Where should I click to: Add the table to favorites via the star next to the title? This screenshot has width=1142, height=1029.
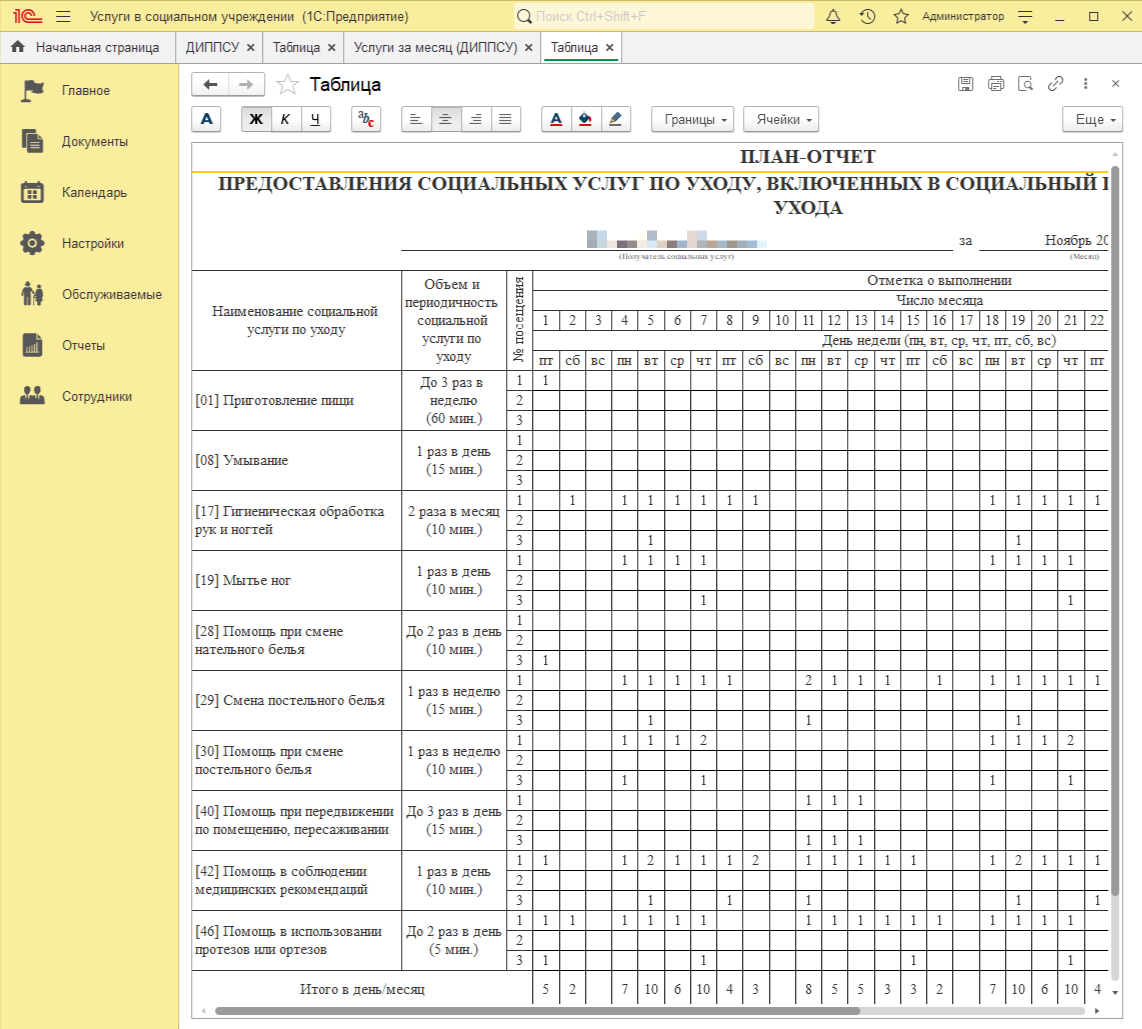coord(287,85)
